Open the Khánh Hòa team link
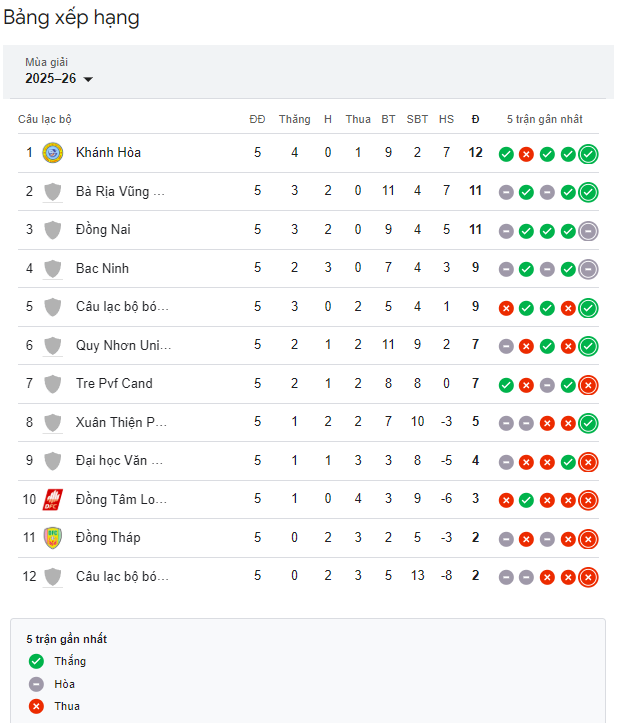The image size is (621, 723). pos(108,153)
